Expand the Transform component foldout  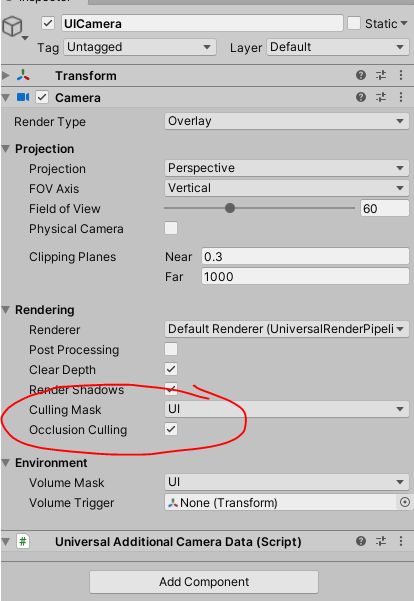point(6,76)
